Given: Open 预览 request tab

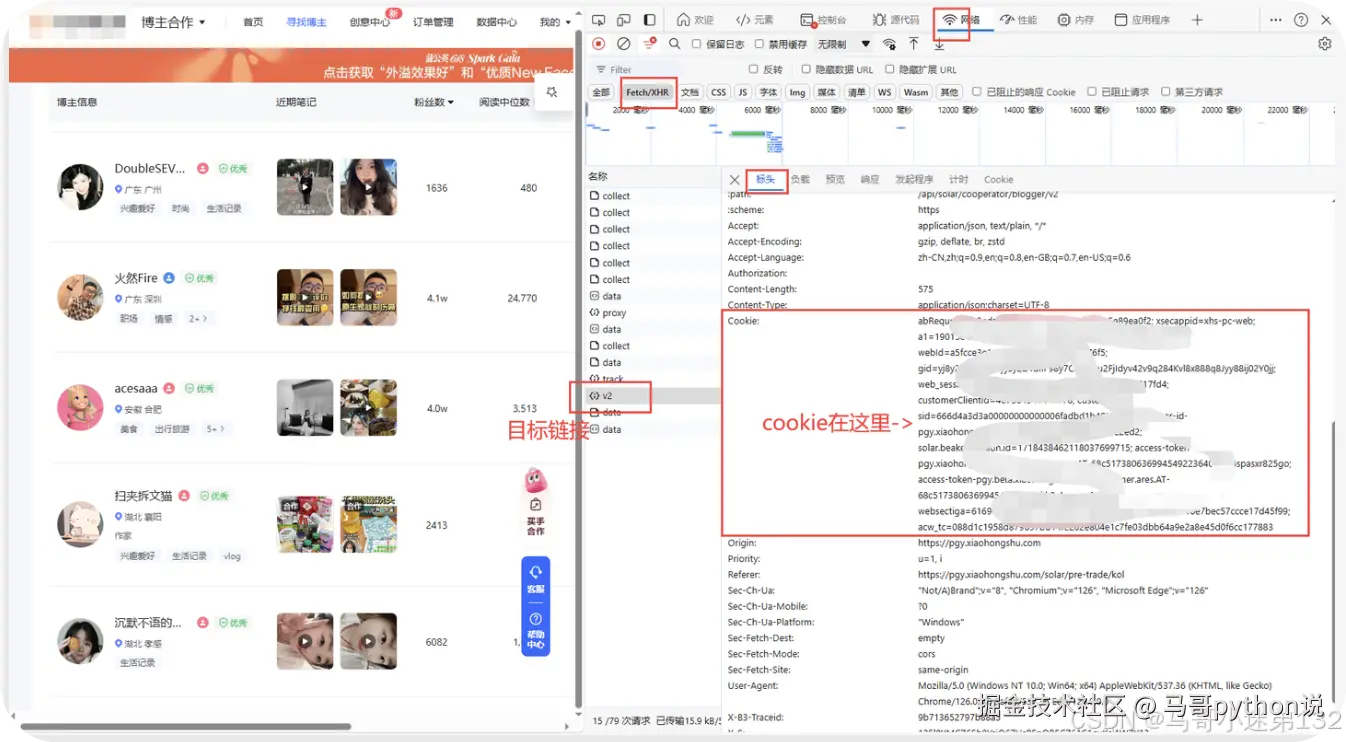Looking at the screenshot, I should 835,180.
